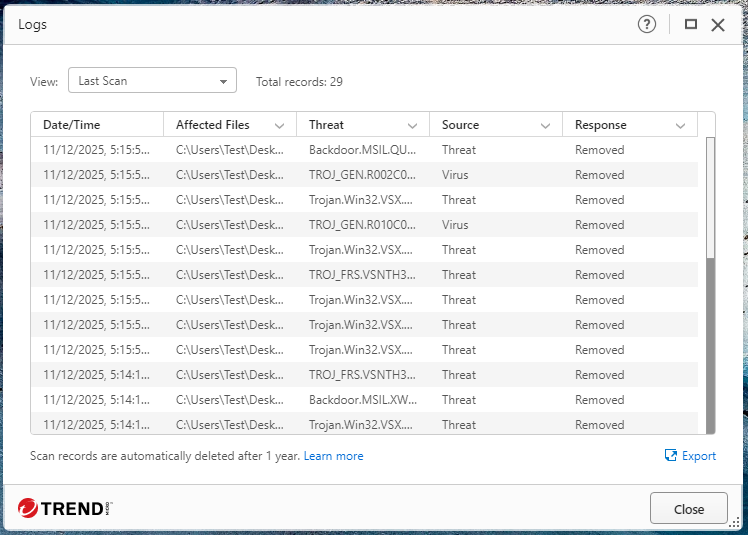Click Virus source in TROJ_GEN.R010C0 row
This screenshot has width=748, height=535.
coord(455,225)
